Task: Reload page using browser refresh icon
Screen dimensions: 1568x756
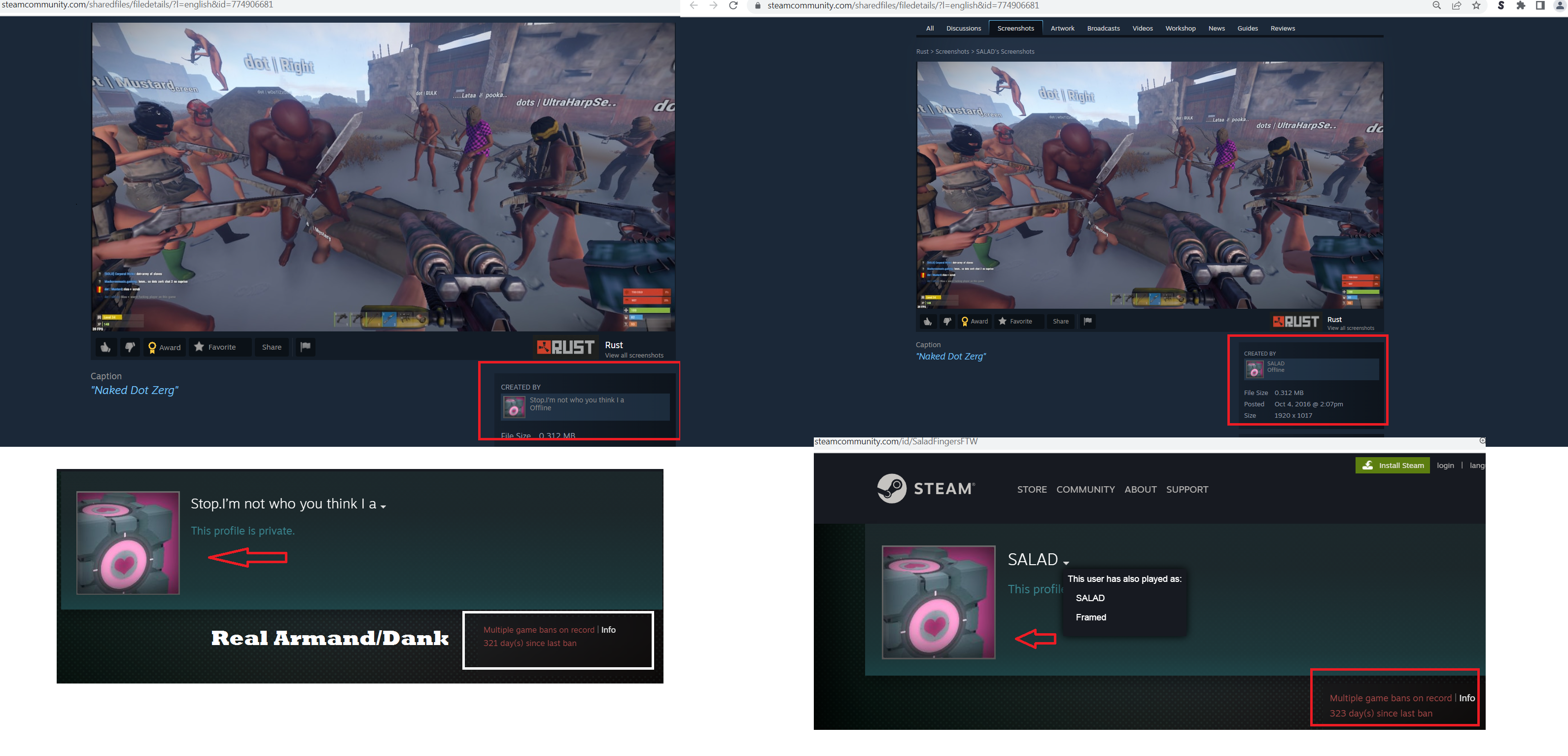Action: tap(733, 6)
